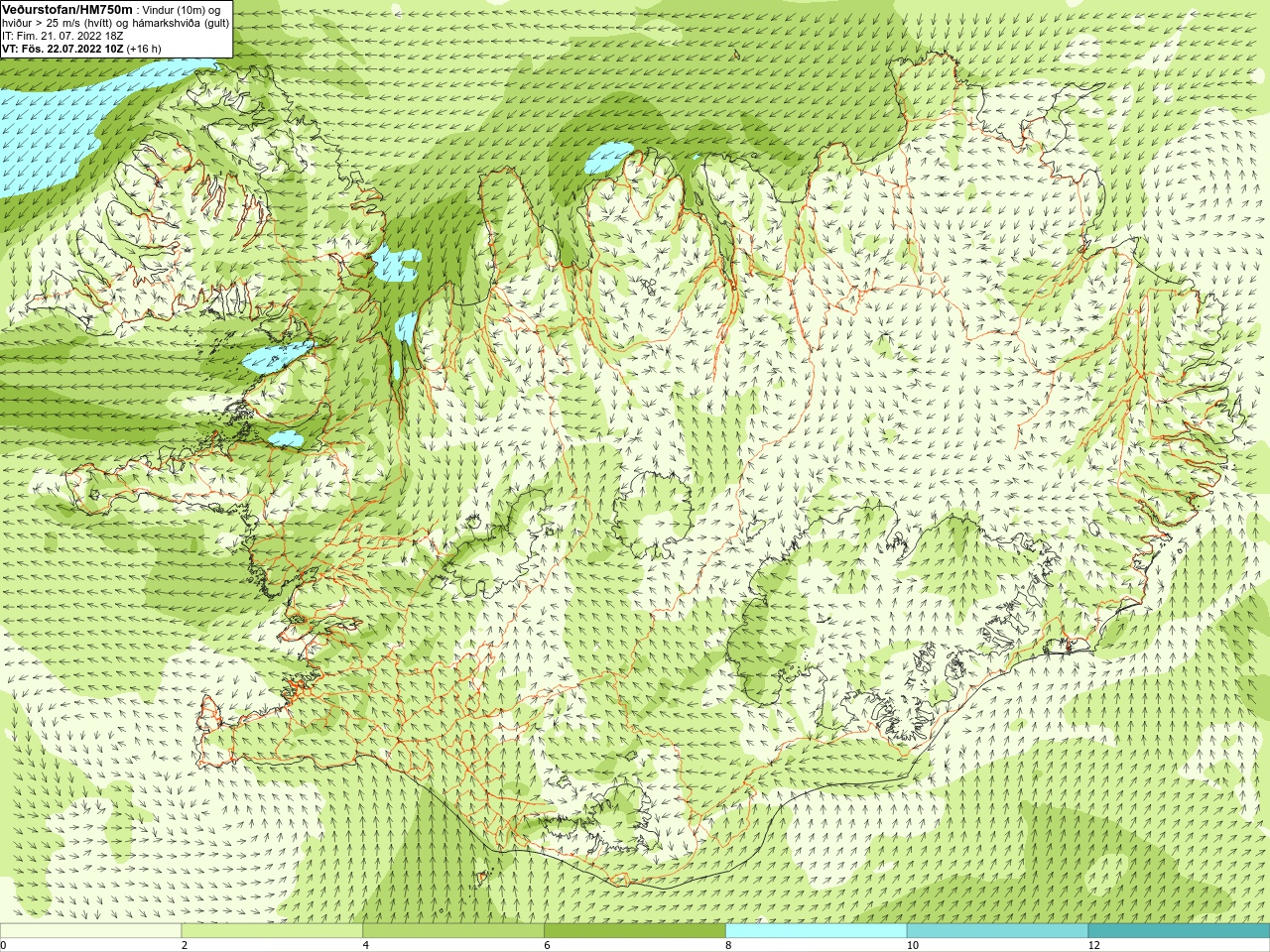Click the "VT: Fös. 22.07.2022 10Z" valid time
Image resolution: width=1270 pixels, height=952 pixels.
tap(63, 49)
